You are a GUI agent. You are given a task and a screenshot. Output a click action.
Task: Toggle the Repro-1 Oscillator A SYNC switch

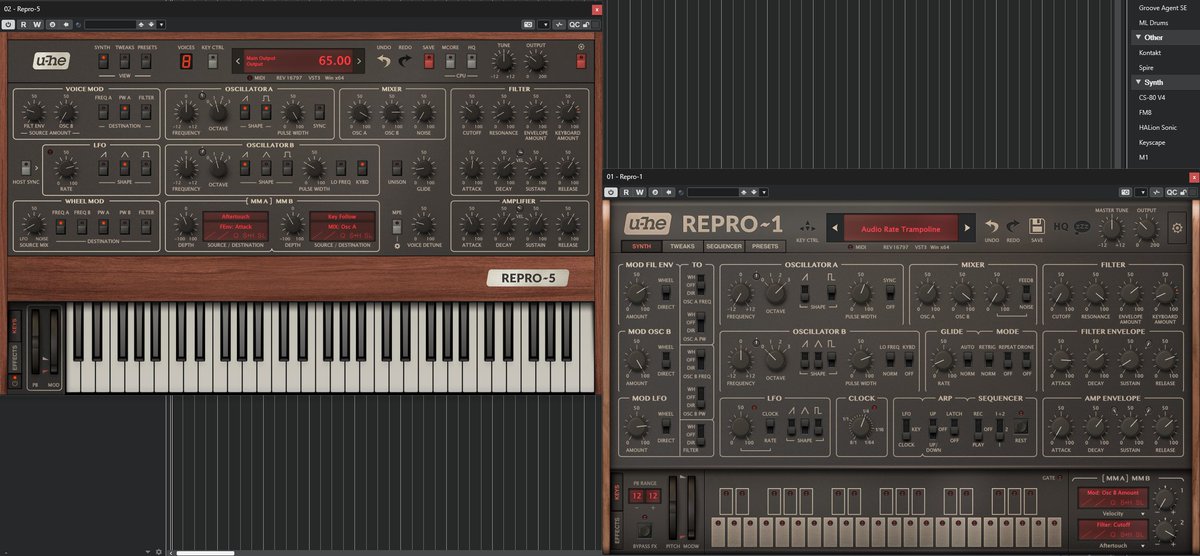click(889, 292)
